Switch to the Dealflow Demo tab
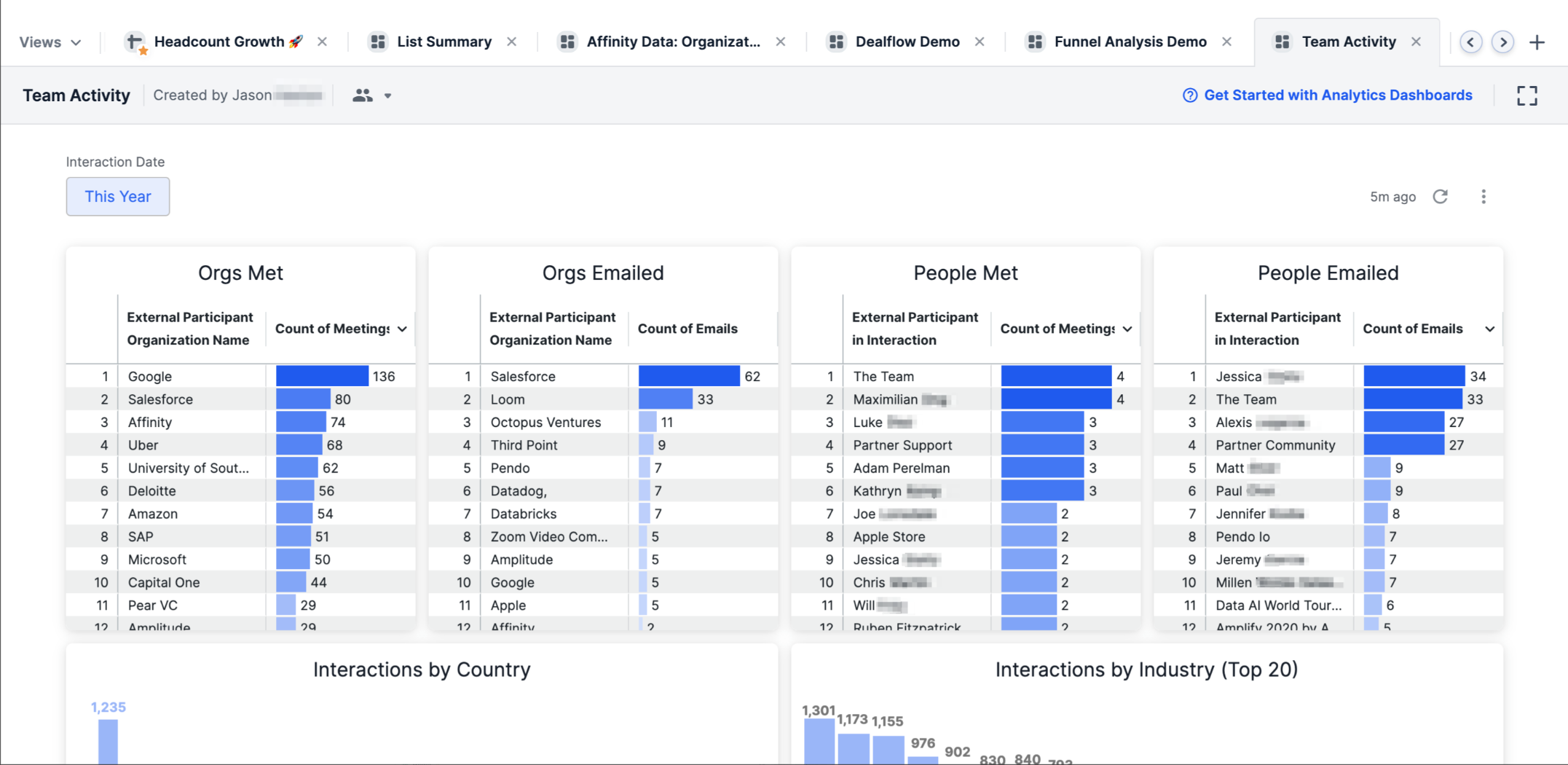Viewport: 1568px width, 765px height. coord(907,42)
